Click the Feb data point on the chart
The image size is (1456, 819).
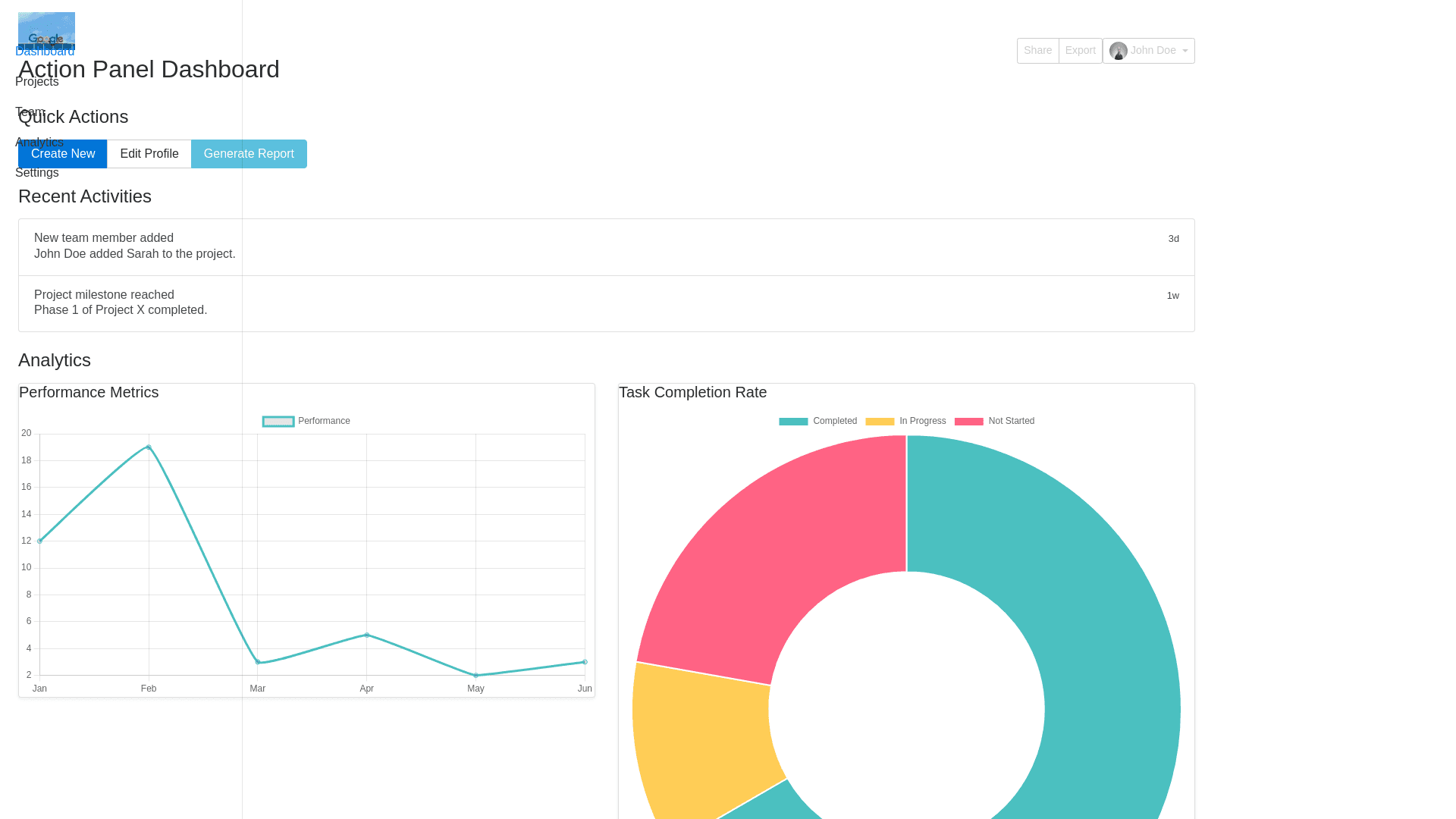coord(149,447)
